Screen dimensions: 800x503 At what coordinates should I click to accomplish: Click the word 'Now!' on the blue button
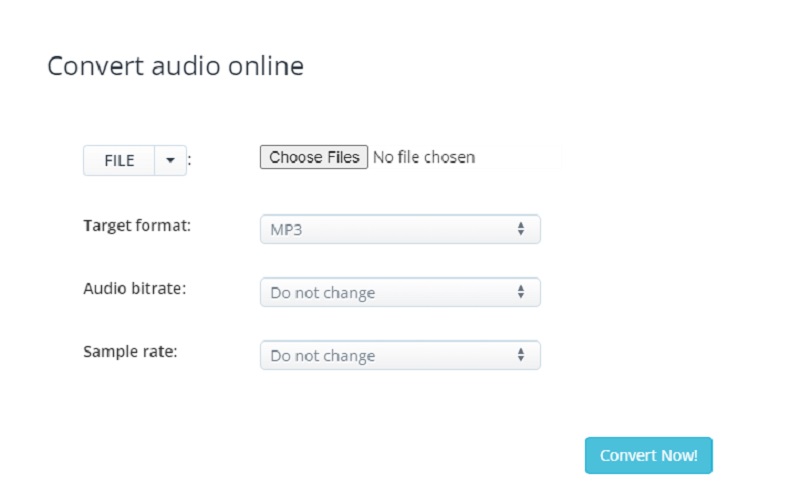pyautogui.click(x=676, y=456)
